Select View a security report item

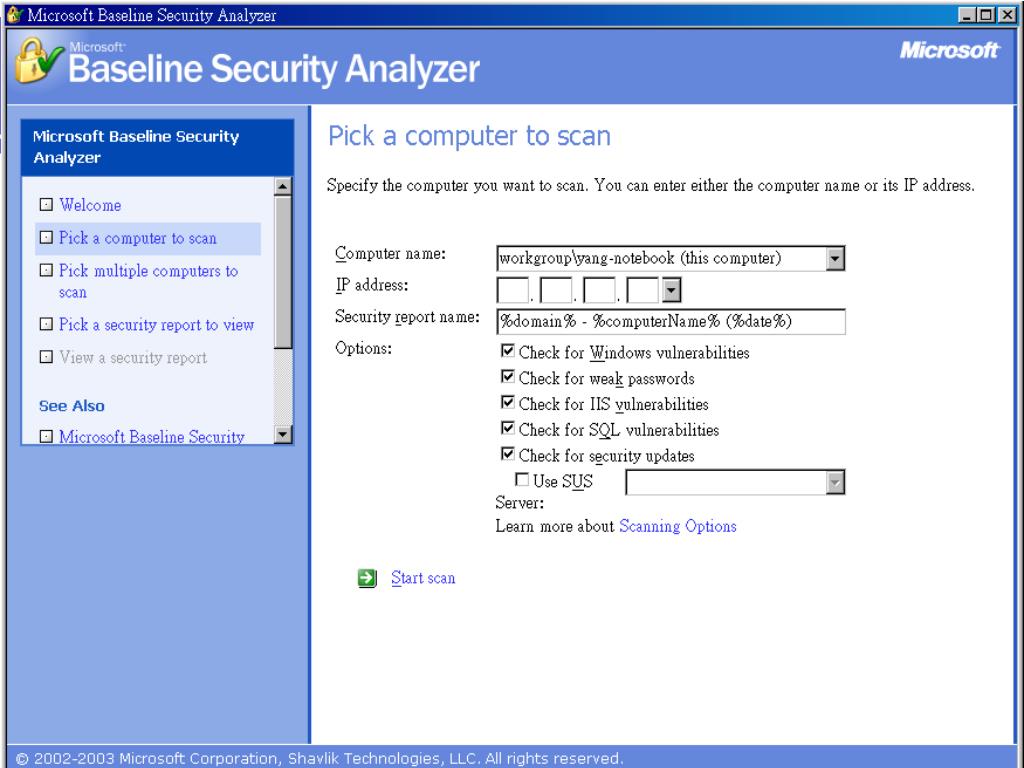coord(133,358)
